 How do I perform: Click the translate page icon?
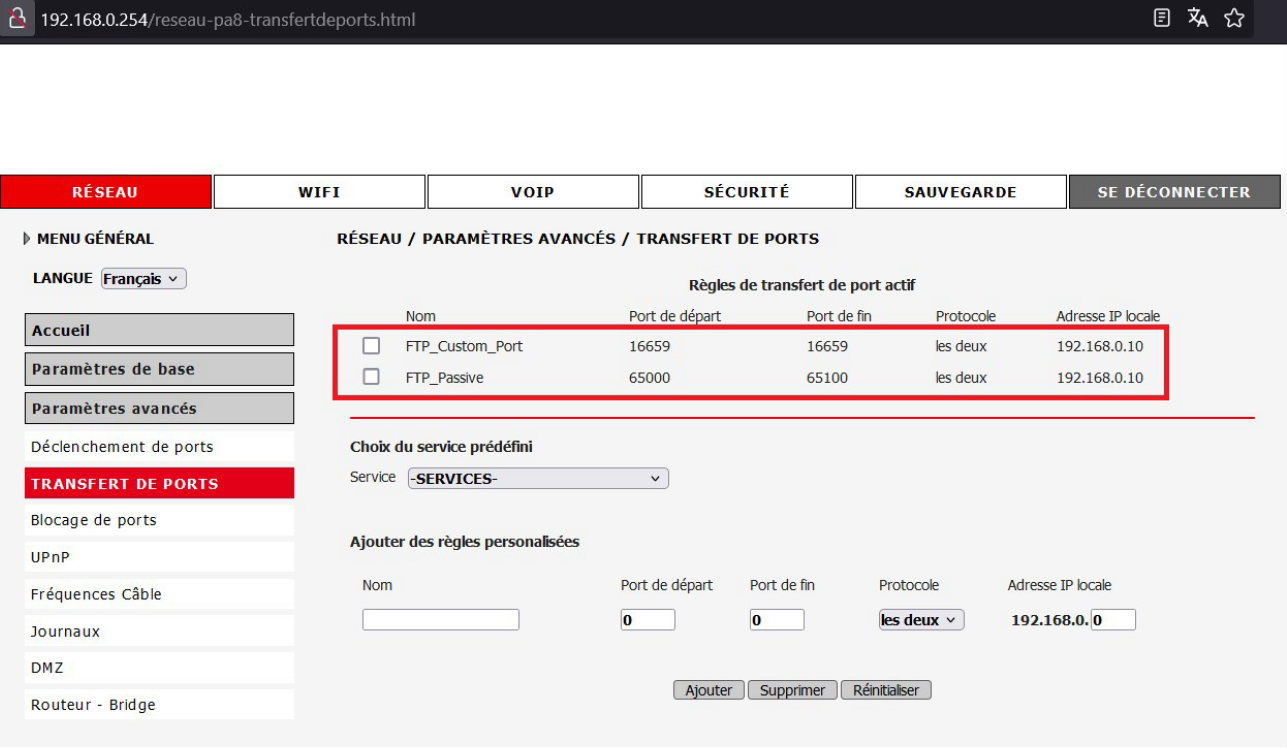click(1197, 18)
